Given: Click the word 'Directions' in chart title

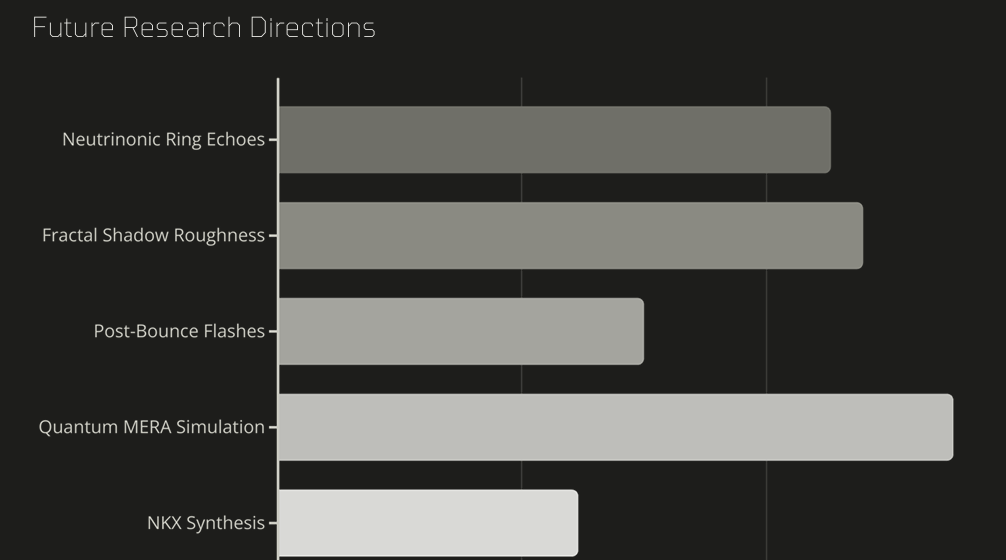Looking at the screenshot, I should [x=312, y=28].
